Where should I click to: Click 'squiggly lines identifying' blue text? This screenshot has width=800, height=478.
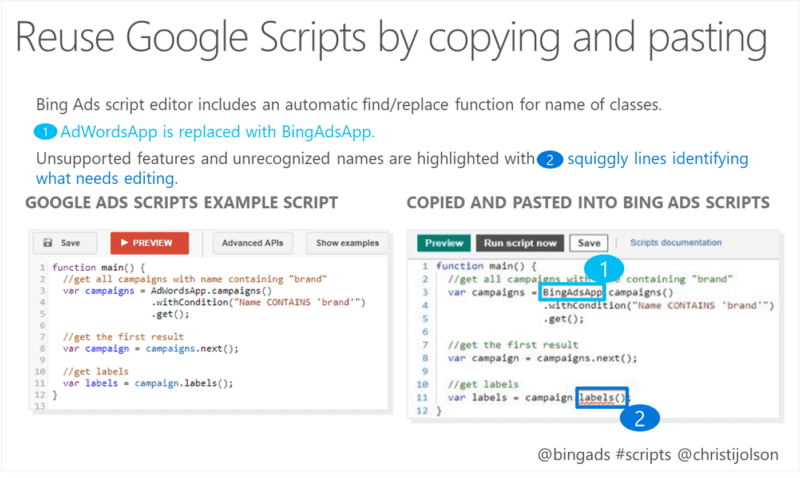[658, 159]
